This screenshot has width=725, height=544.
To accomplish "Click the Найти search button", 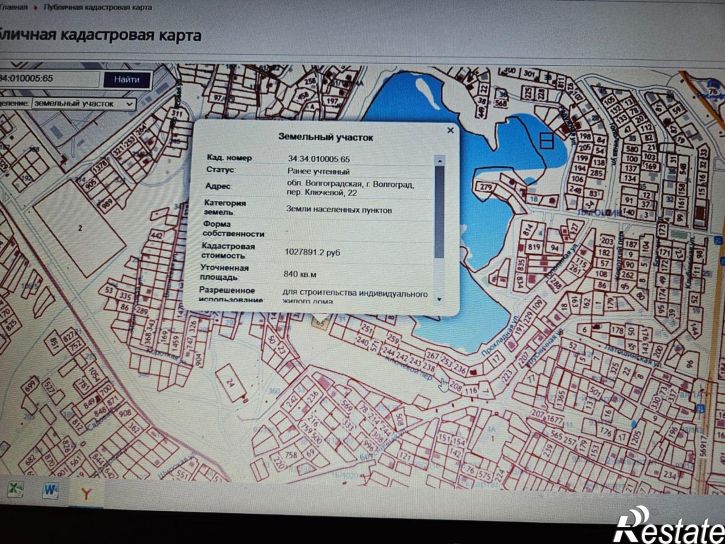I will [x=127, y=79].
